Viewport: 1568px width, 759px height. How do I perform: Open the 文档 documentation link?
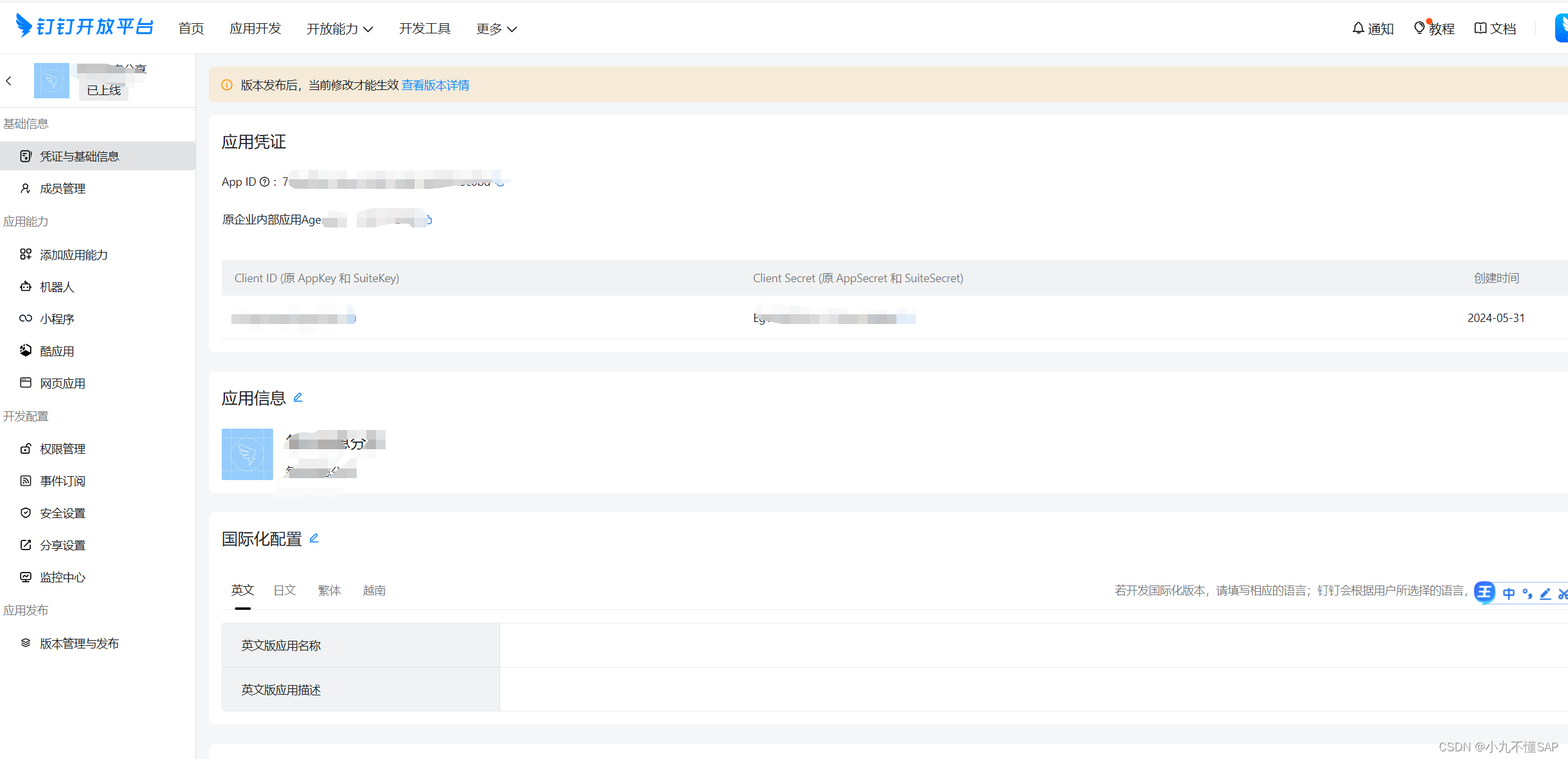tap(1495, 29)
